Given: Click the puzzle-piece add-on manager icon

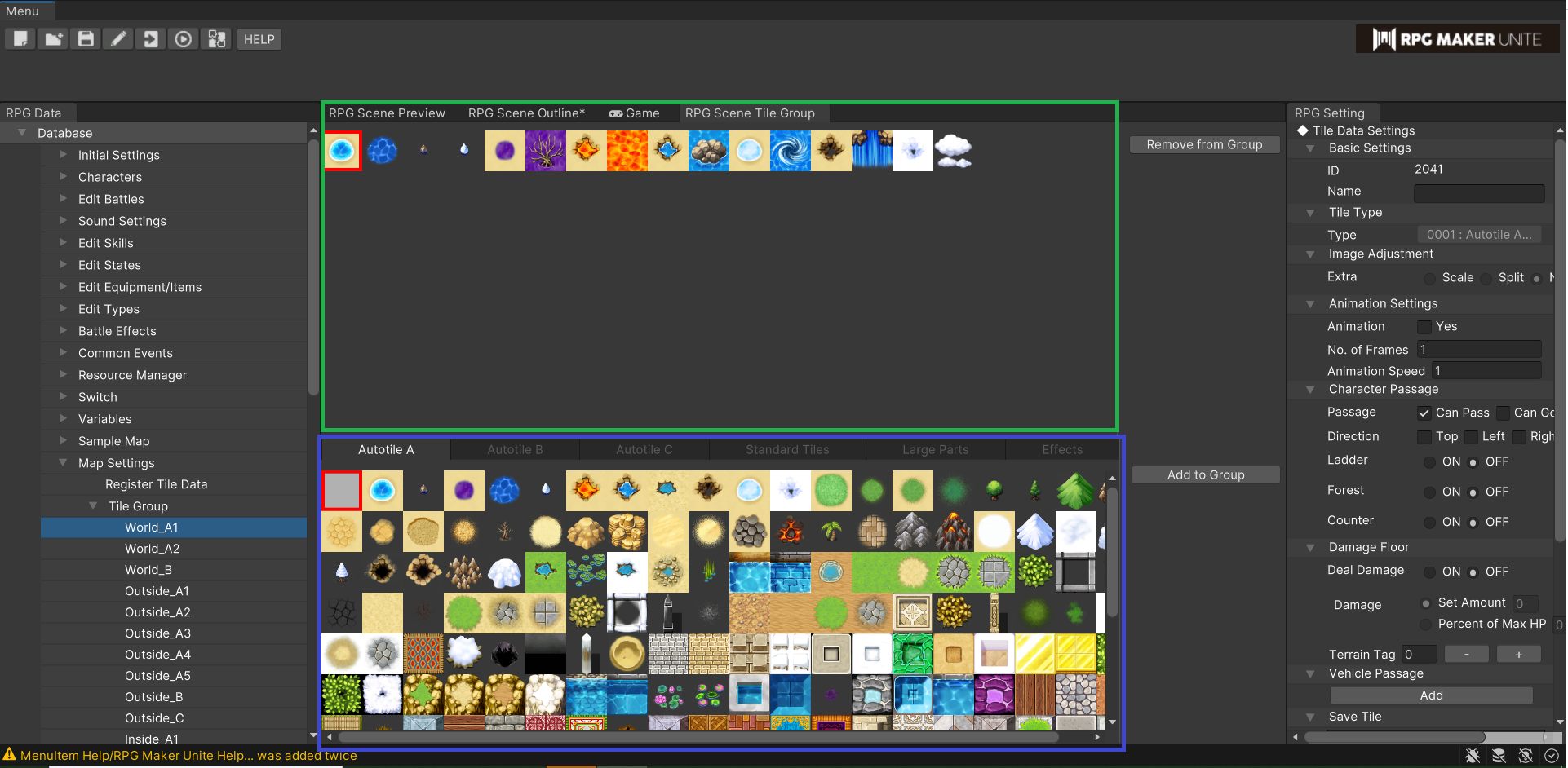Looking at the screenshot, I should tap(216, 39).
